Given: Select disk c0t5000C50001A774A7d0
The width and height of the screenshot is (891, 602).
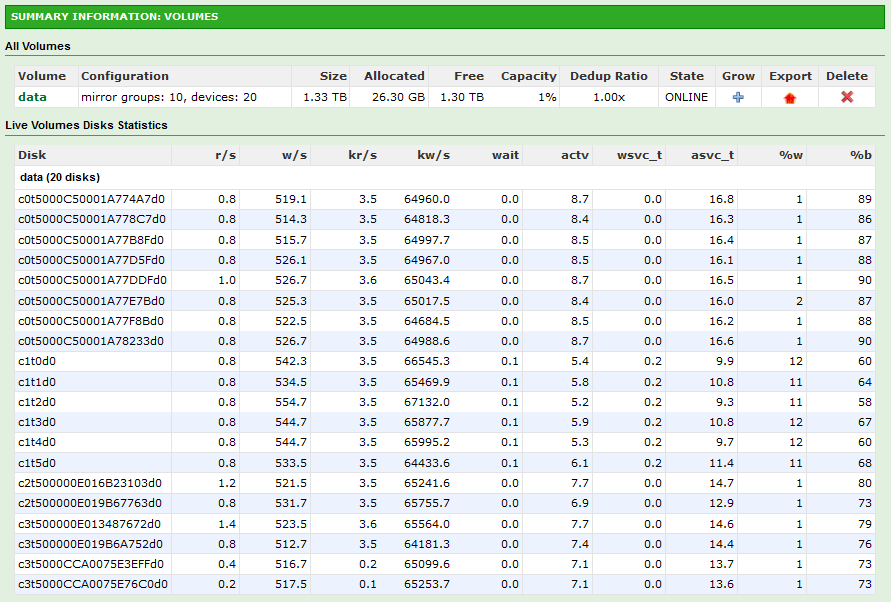Looking at the screenshot, I should [91, 200].
